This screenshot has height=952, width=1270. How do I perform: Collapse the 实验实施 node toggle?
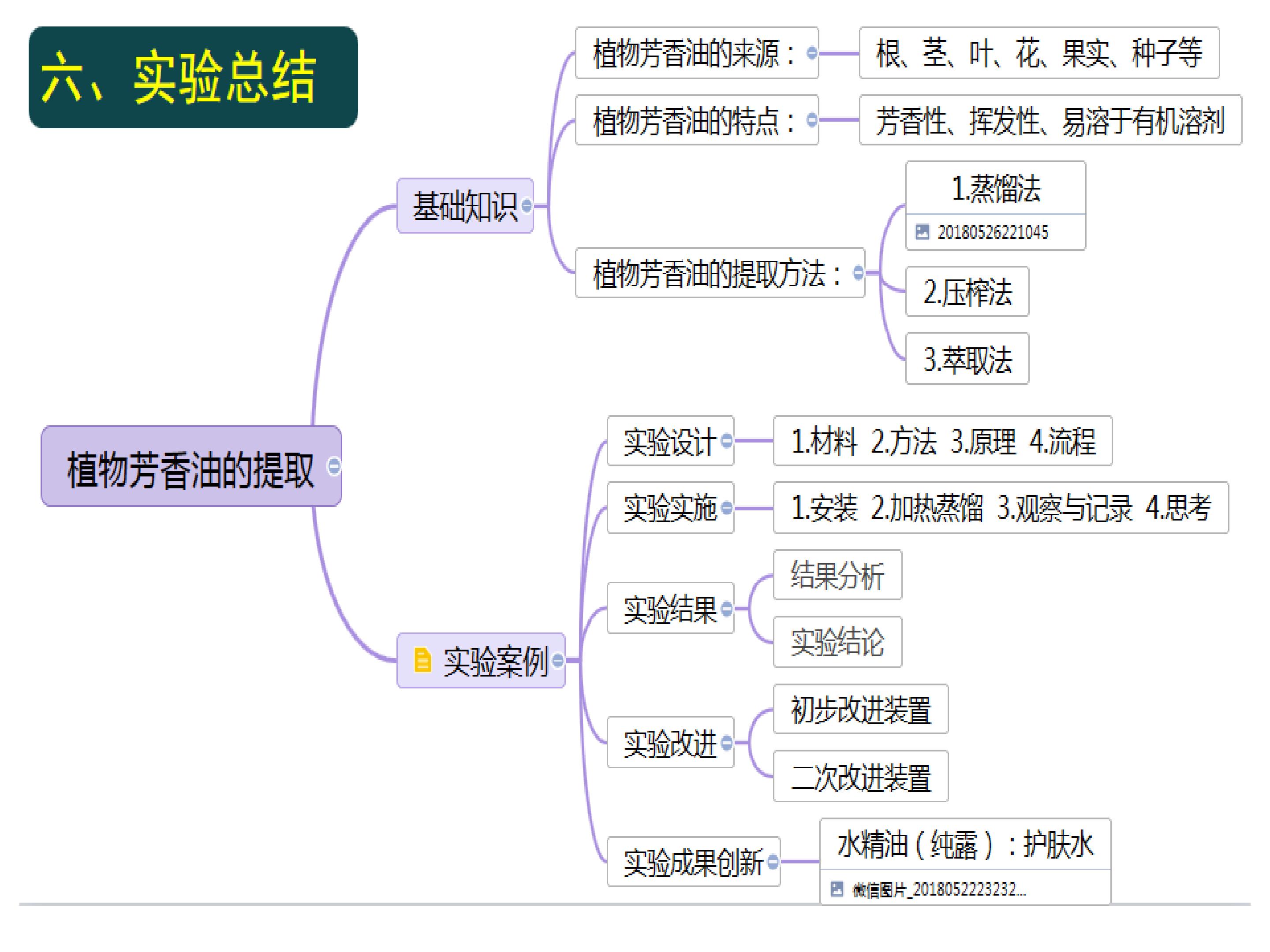point(727,508)
